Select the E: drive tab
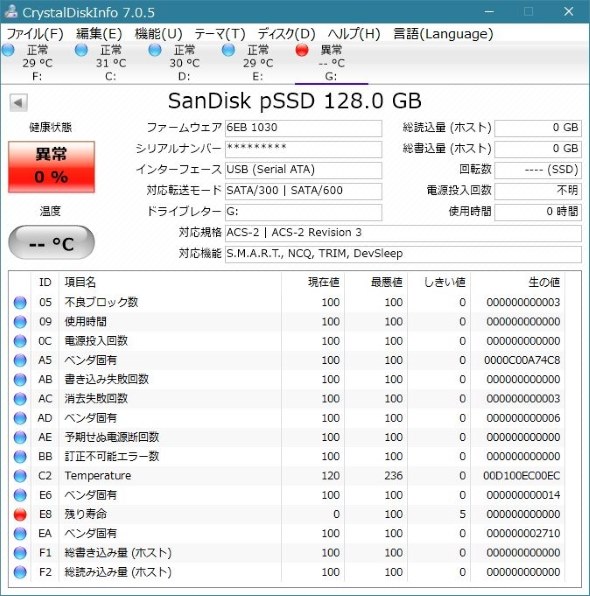The height and width of the screenshot is (596, 590). pos(257,63)
